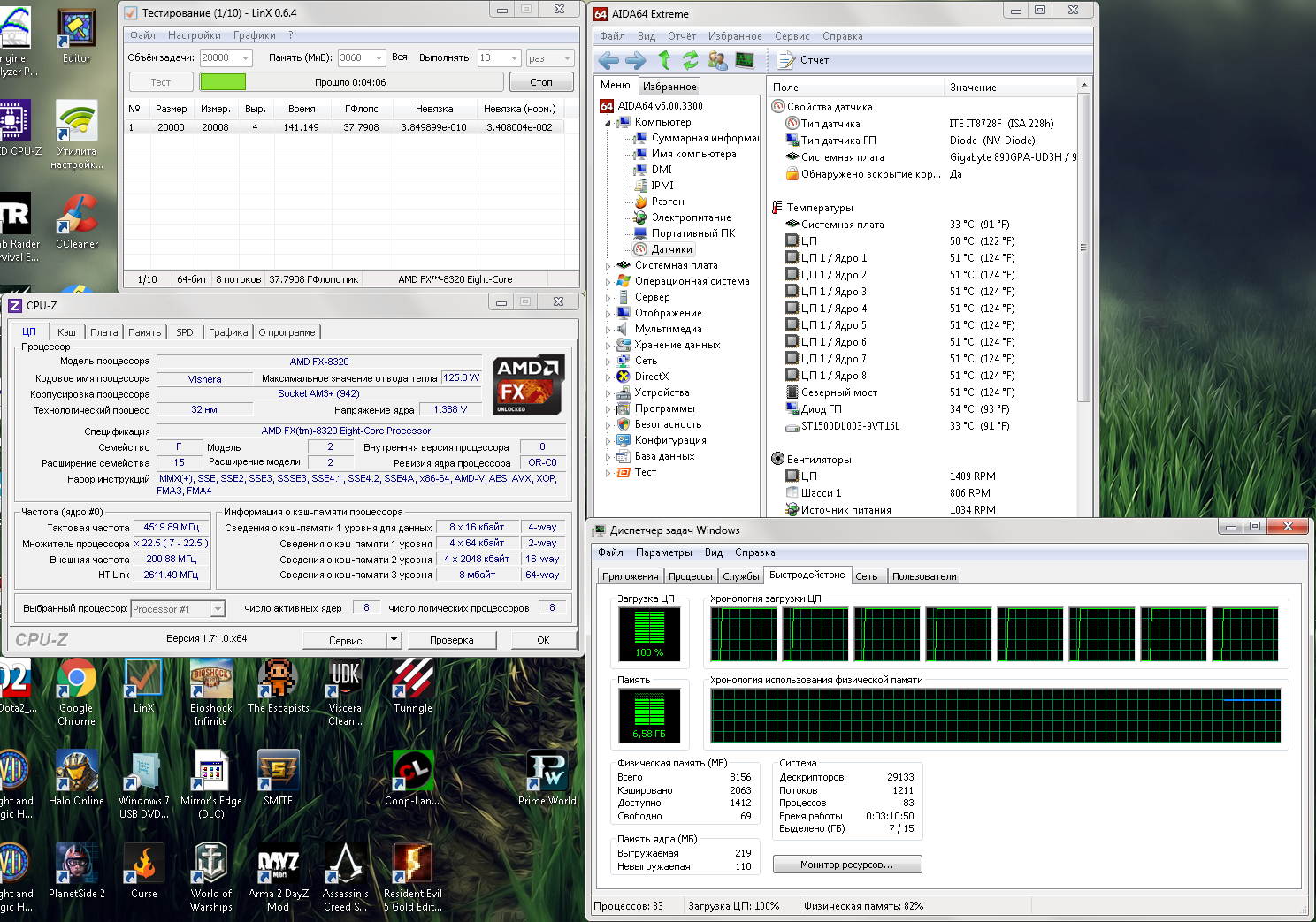Viewport: 1316px width, 922px height.
Task: Click the Монитор ресурсов button
Action: click(846, 865)
